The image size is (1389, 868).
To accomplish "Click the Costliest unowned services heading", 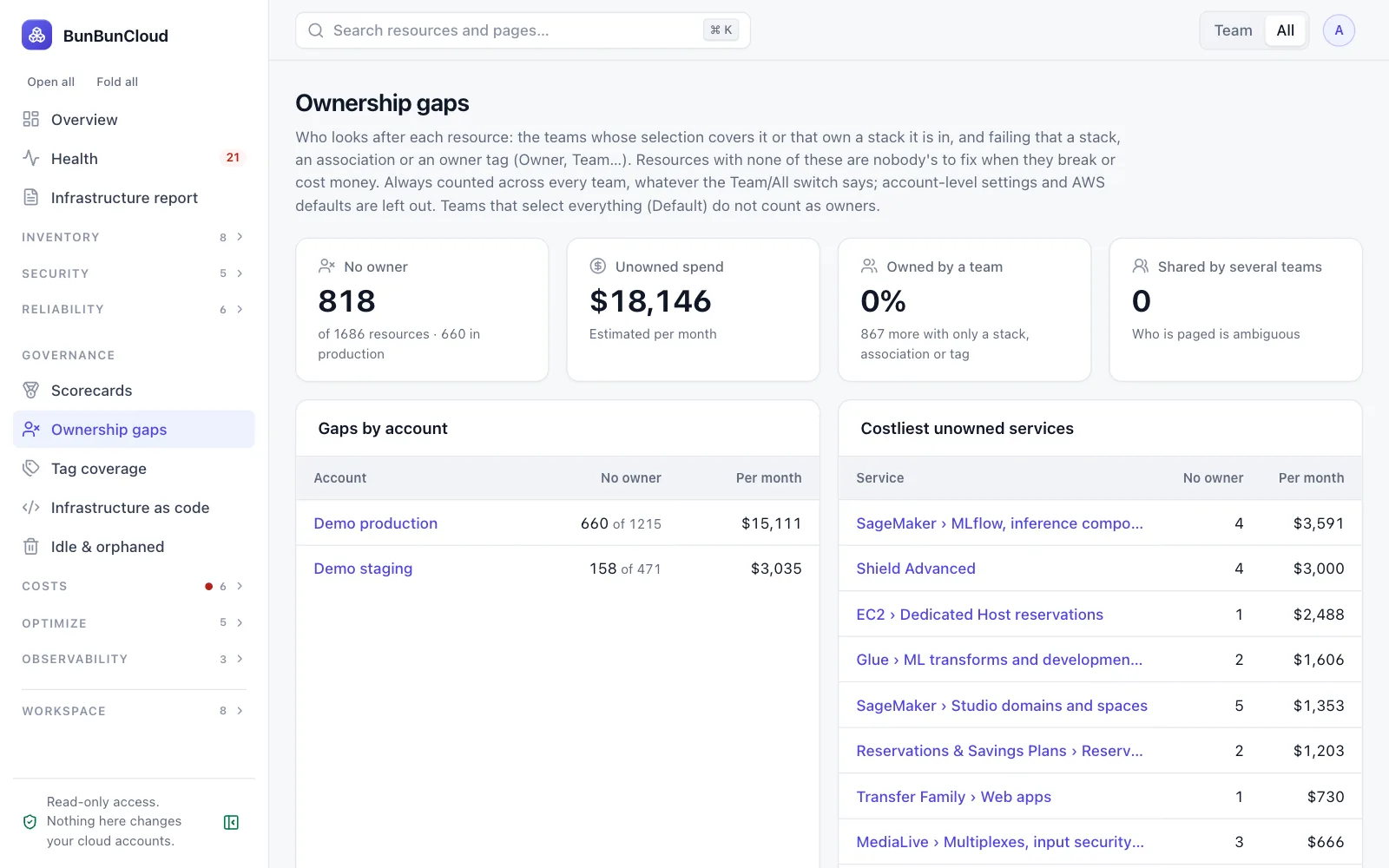I will click(x=967, y=428).
